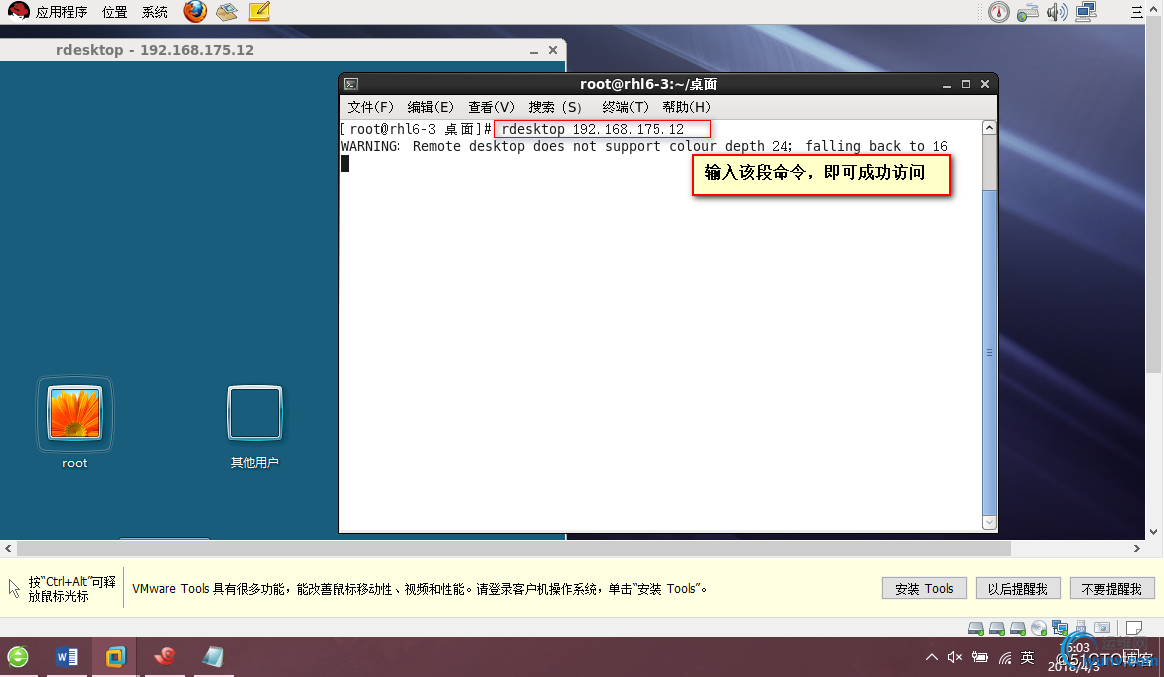Click the CPU frequency gauge applet

click(998, 12)
